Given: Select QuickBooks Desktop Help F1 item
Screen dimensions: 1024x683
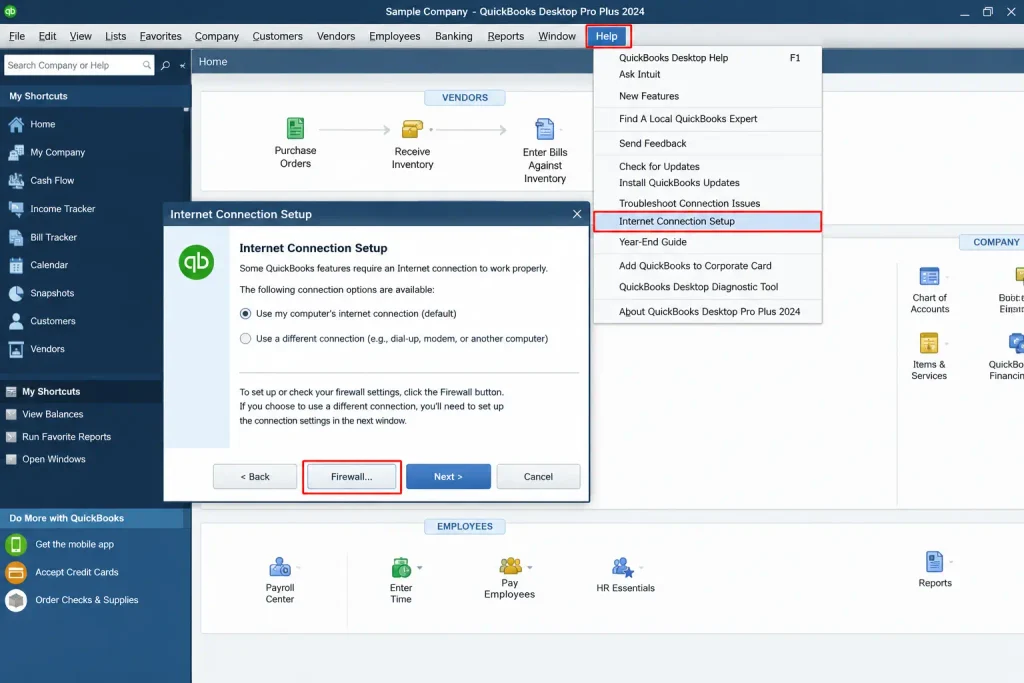Looking at the screenshot, I should (707, 57).
